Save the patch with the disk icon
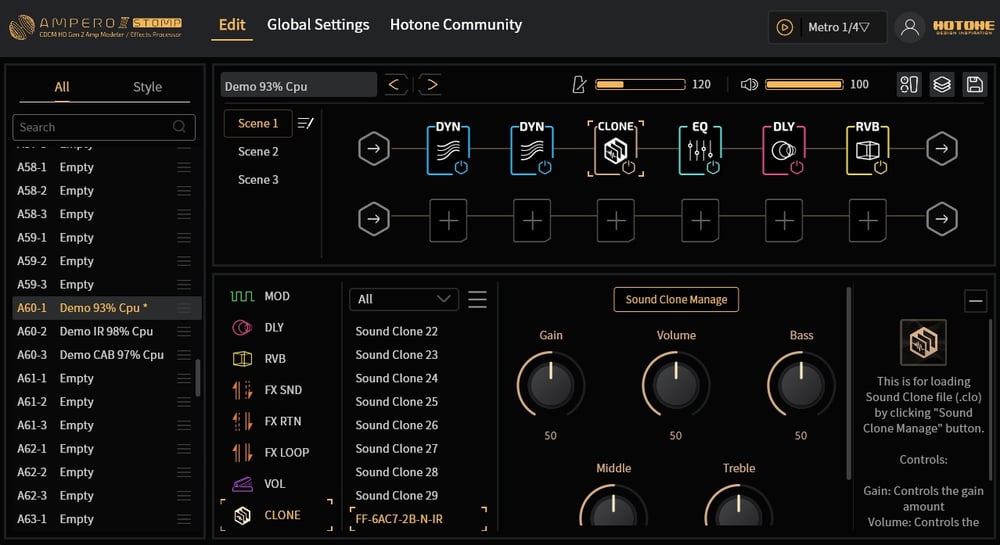This screenshot has width=1000, height=545. point(974,84)
